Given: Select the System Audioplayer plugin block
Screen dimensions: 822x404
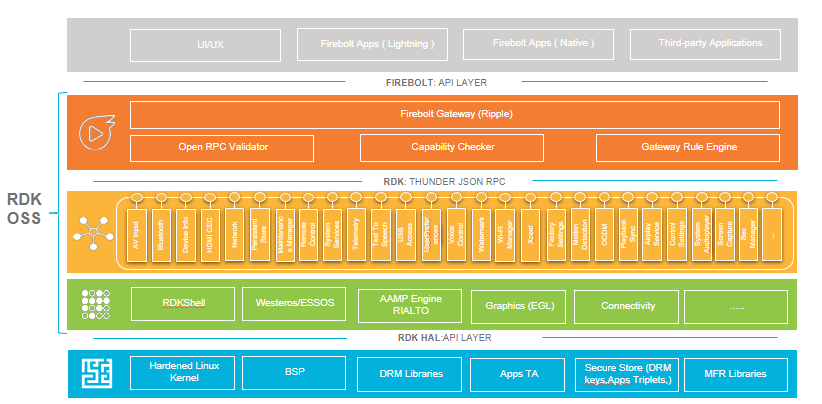Looking at the screenshot, I should tap(701, 235).
